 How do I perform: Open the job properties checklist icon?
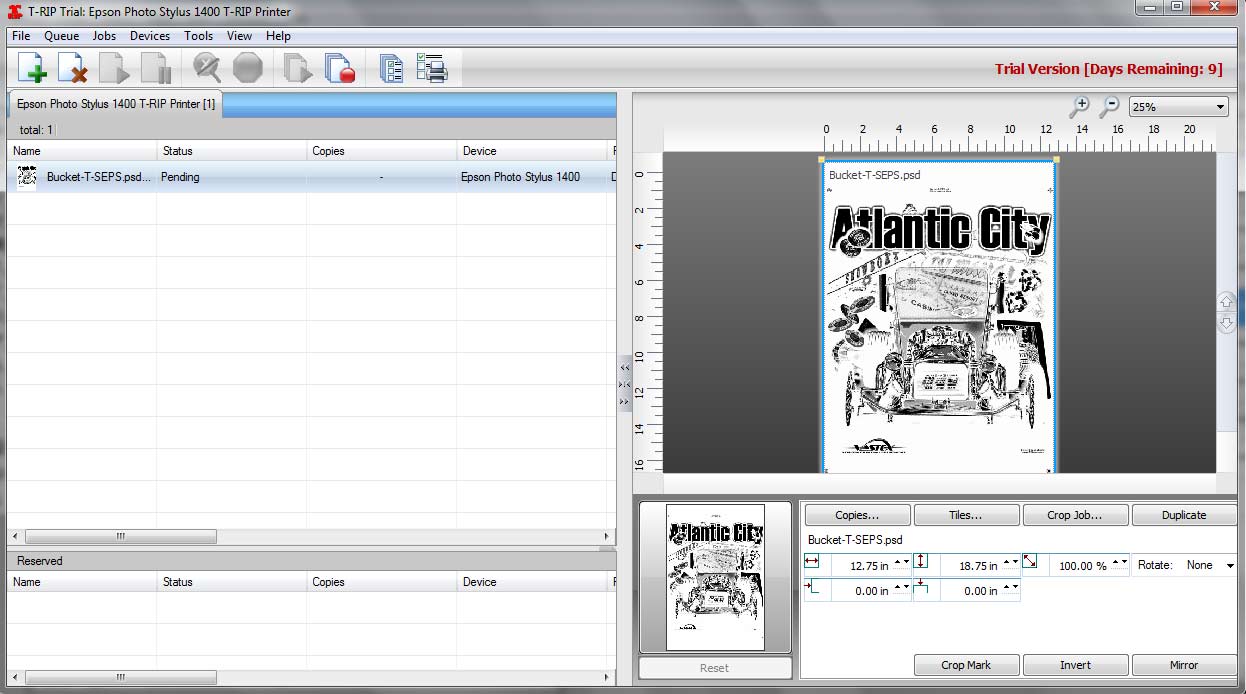[x=392, y=68]
